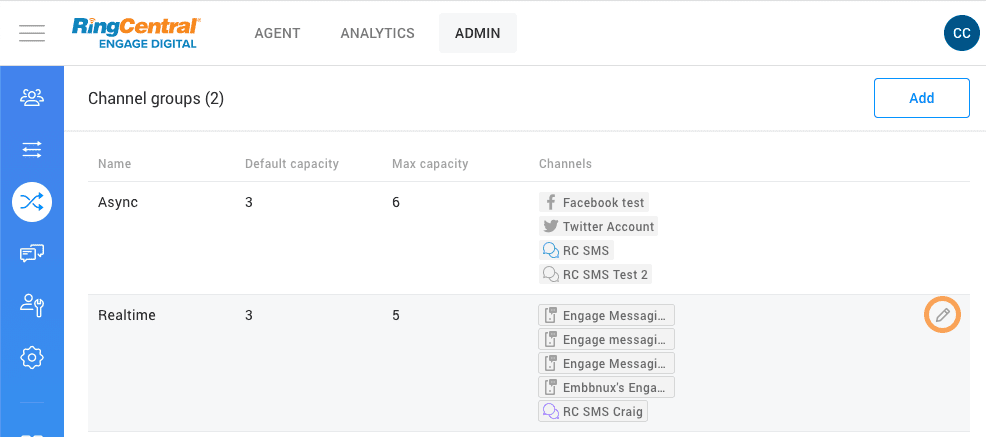
Task: Click the RingCentral Engage Digital logo
Action: [x=136, y=33]
